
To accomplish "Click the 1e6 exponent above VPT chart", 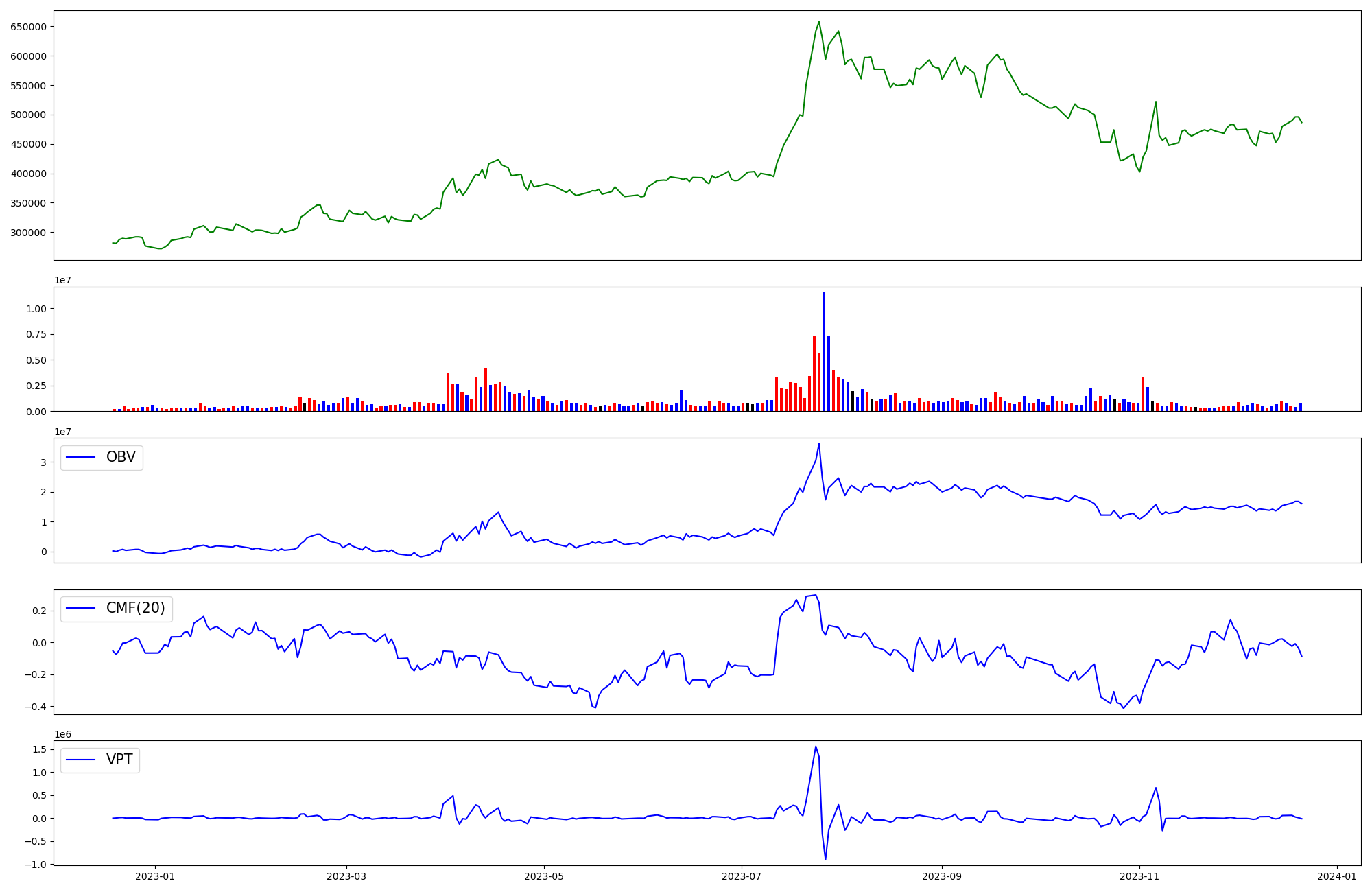I will [62, 734].
